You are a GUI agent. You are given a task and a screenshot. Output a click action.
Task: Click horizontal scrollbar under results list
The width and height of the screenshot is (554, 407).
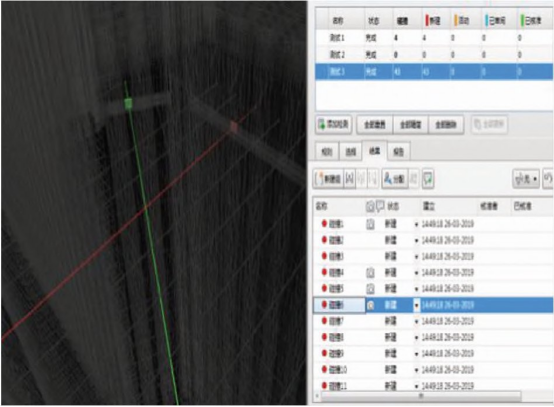click(x=420, y=396)
